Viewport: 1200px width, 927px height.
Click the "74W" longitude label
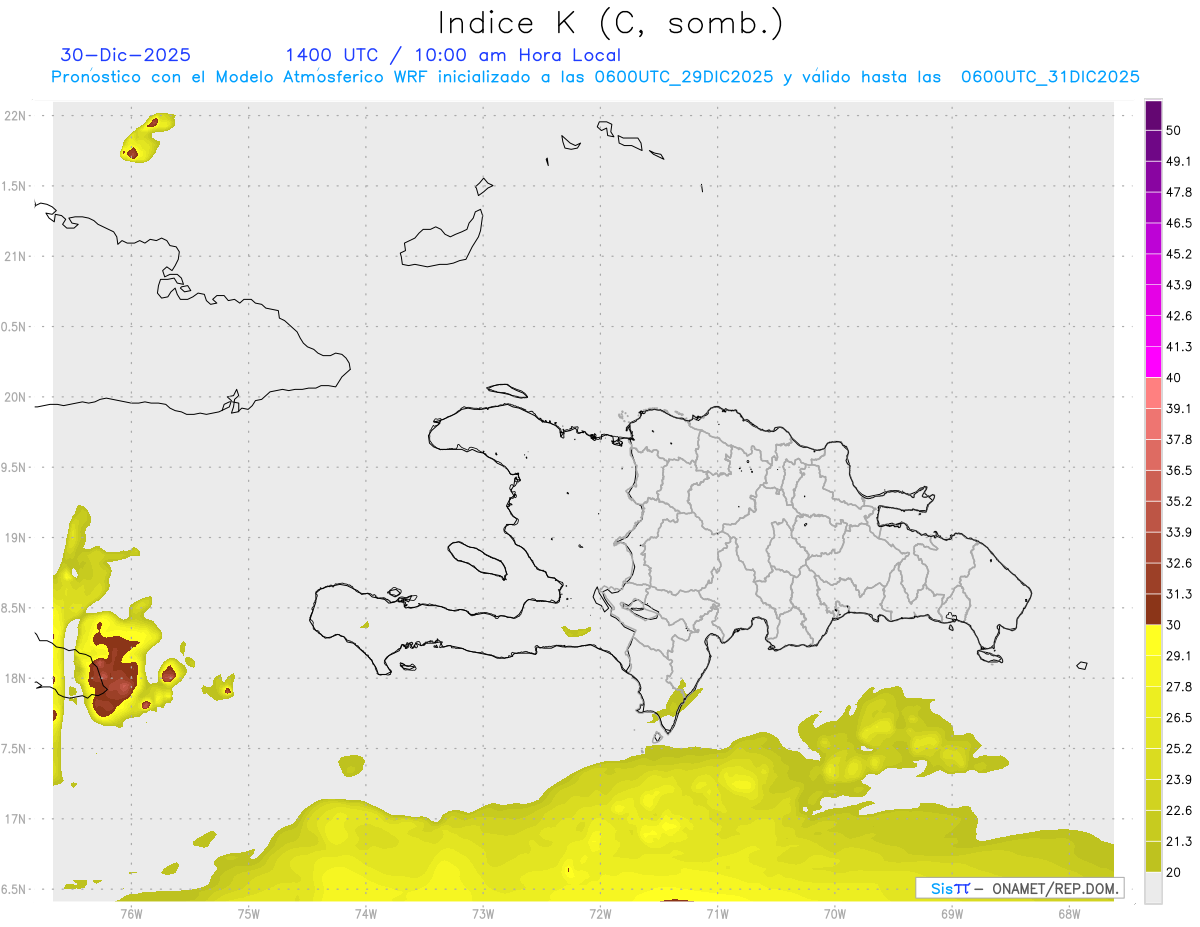365,913
